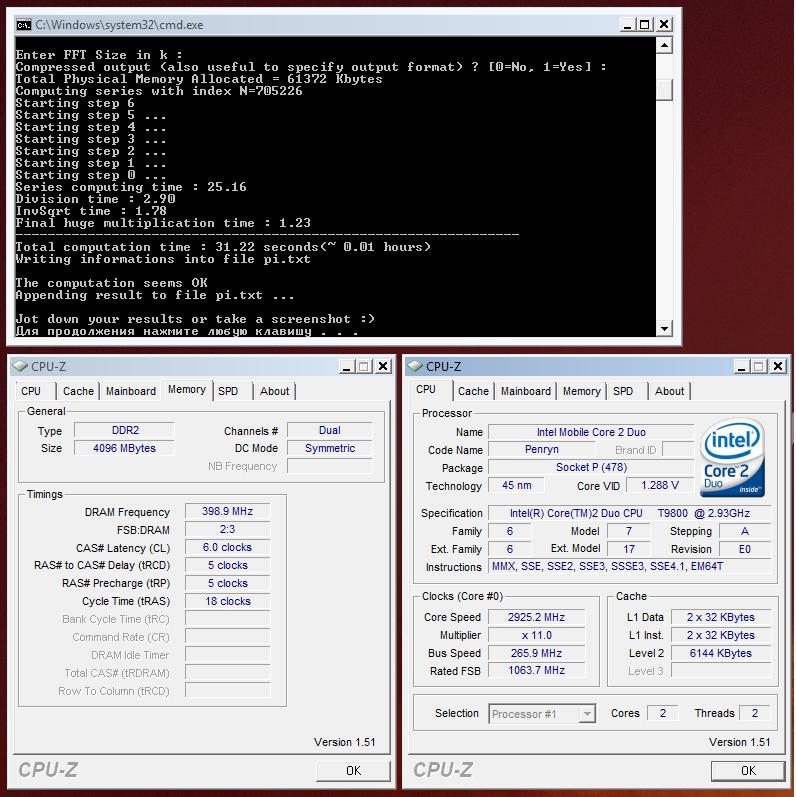Click the empty Brand ID field
Viewport: 796px width, 797px height.
[678, 449]
